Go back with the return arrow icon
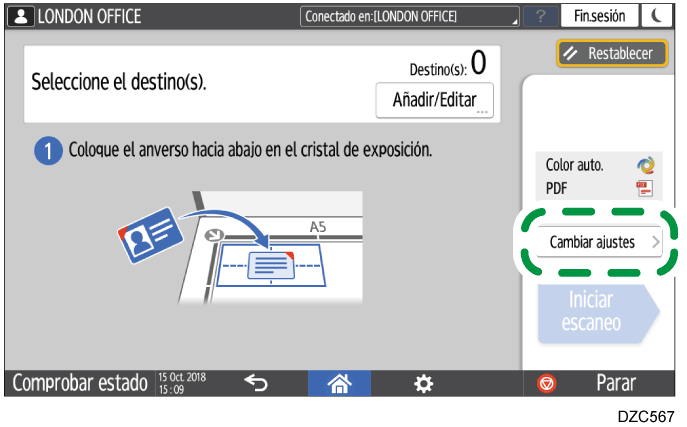The width and height of the screenshot is (687, 427). (256, 383)
